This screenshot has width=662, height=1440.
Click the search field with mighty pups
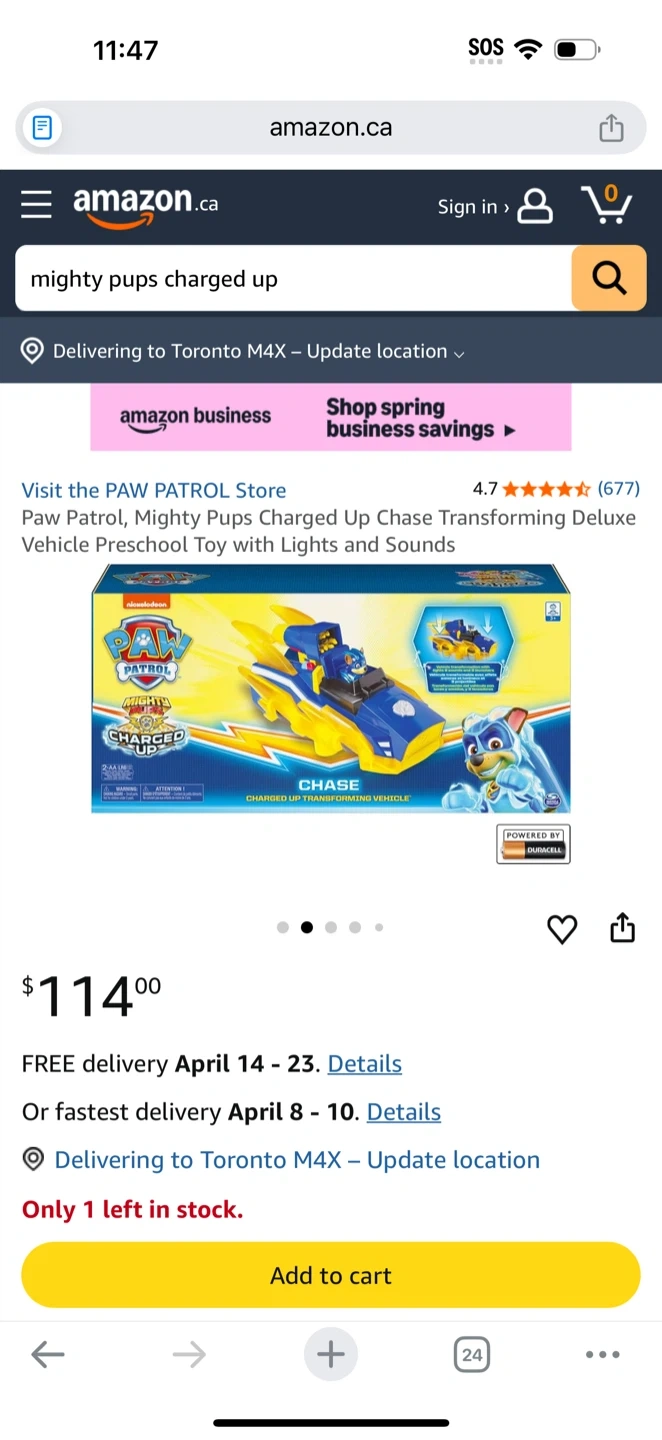pos(293,278)
